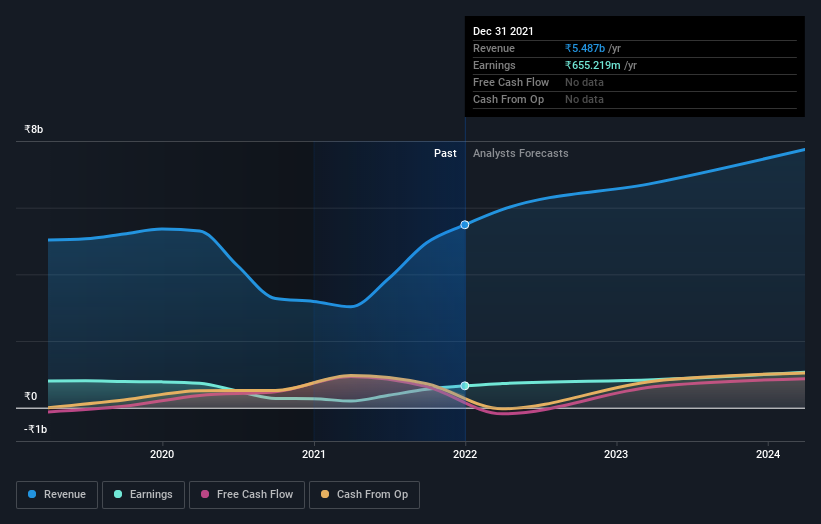The width and height of the screenshot is (821, 524).
Task: Click the ₹5.487b revenue value
Action: [x=585, y=48]
